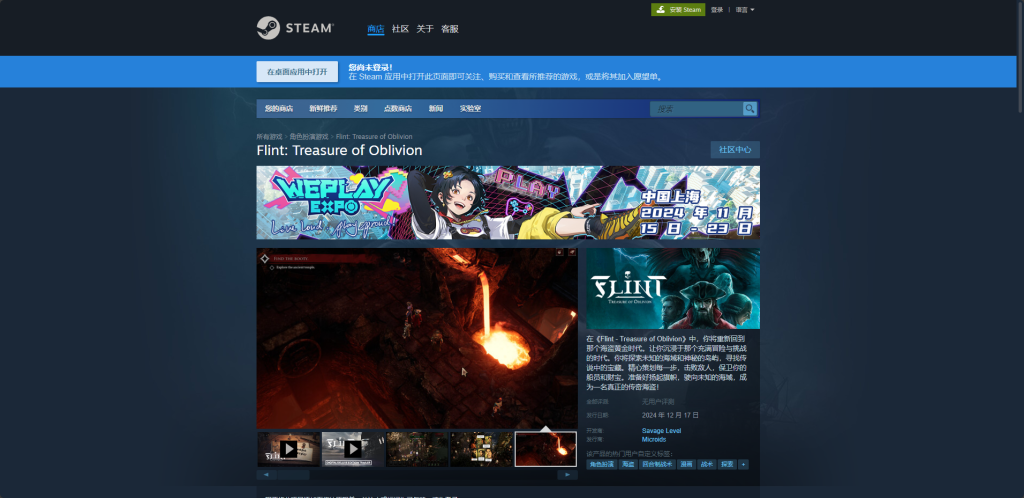Click the 无用户评测 review text
Viewport: 1024px width, 498px height.
click(658, 402)
